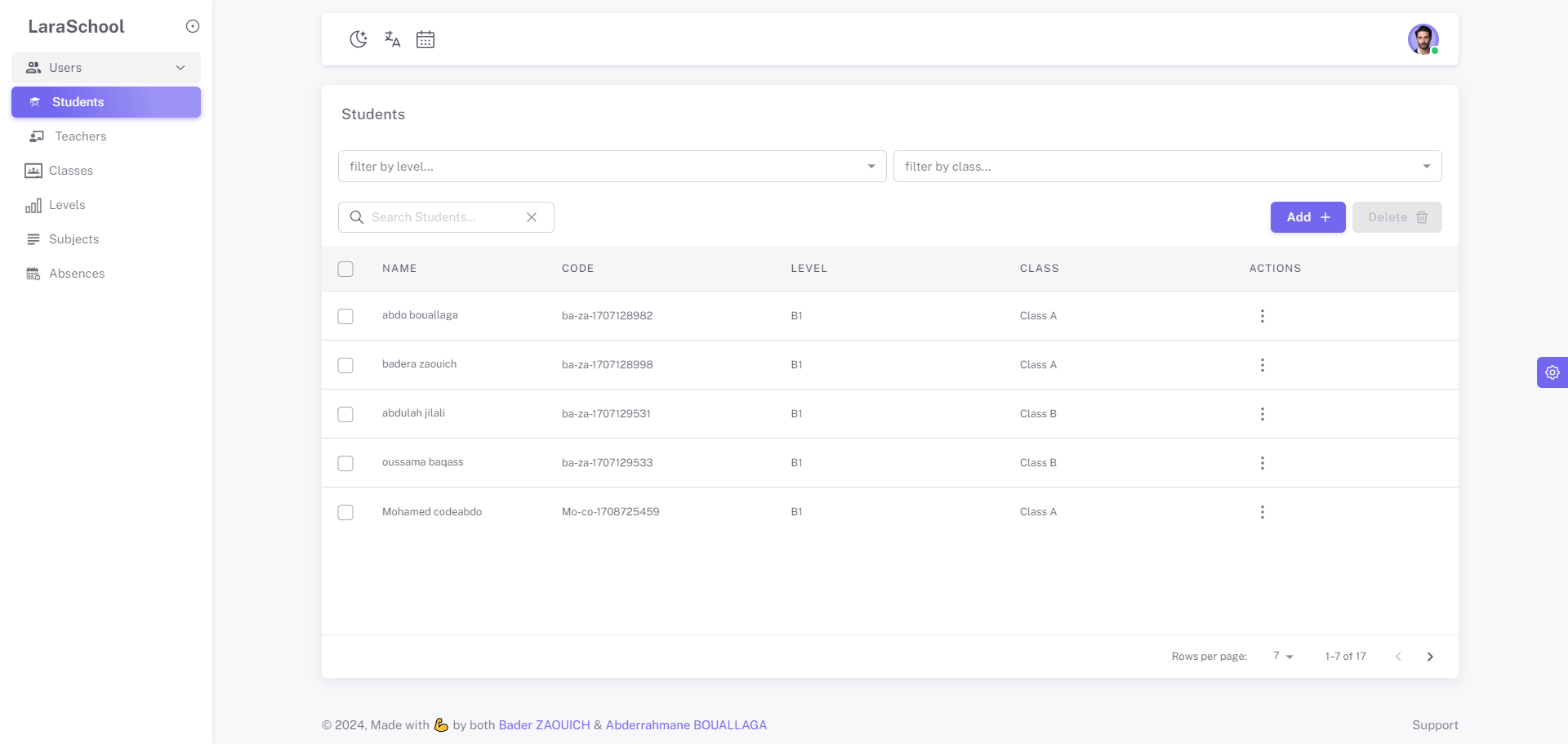Open actions menu for Mohamed codeabdo
Viewport: 1568px width, 744px height.
1262,512
